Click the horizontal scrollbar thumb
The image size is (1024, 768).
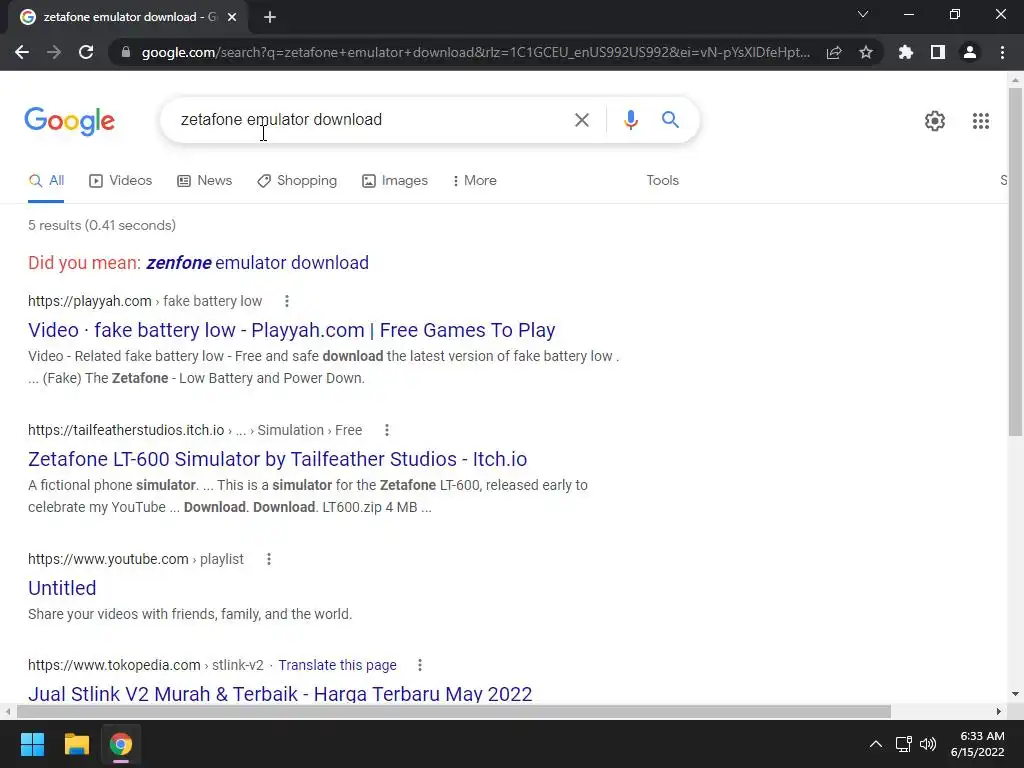click(454, 711)
